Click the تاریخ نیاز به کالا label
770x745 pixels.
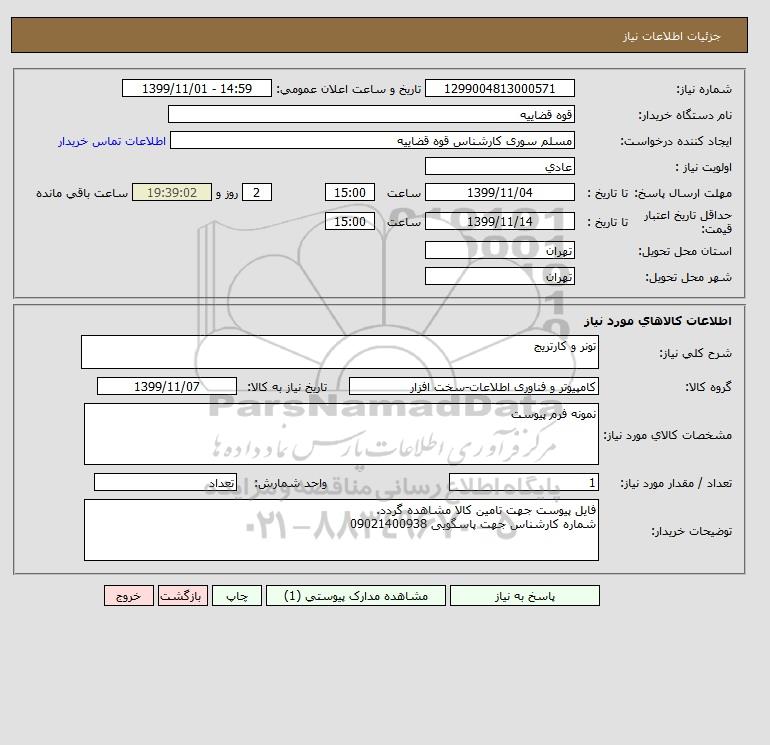point(287,387)
